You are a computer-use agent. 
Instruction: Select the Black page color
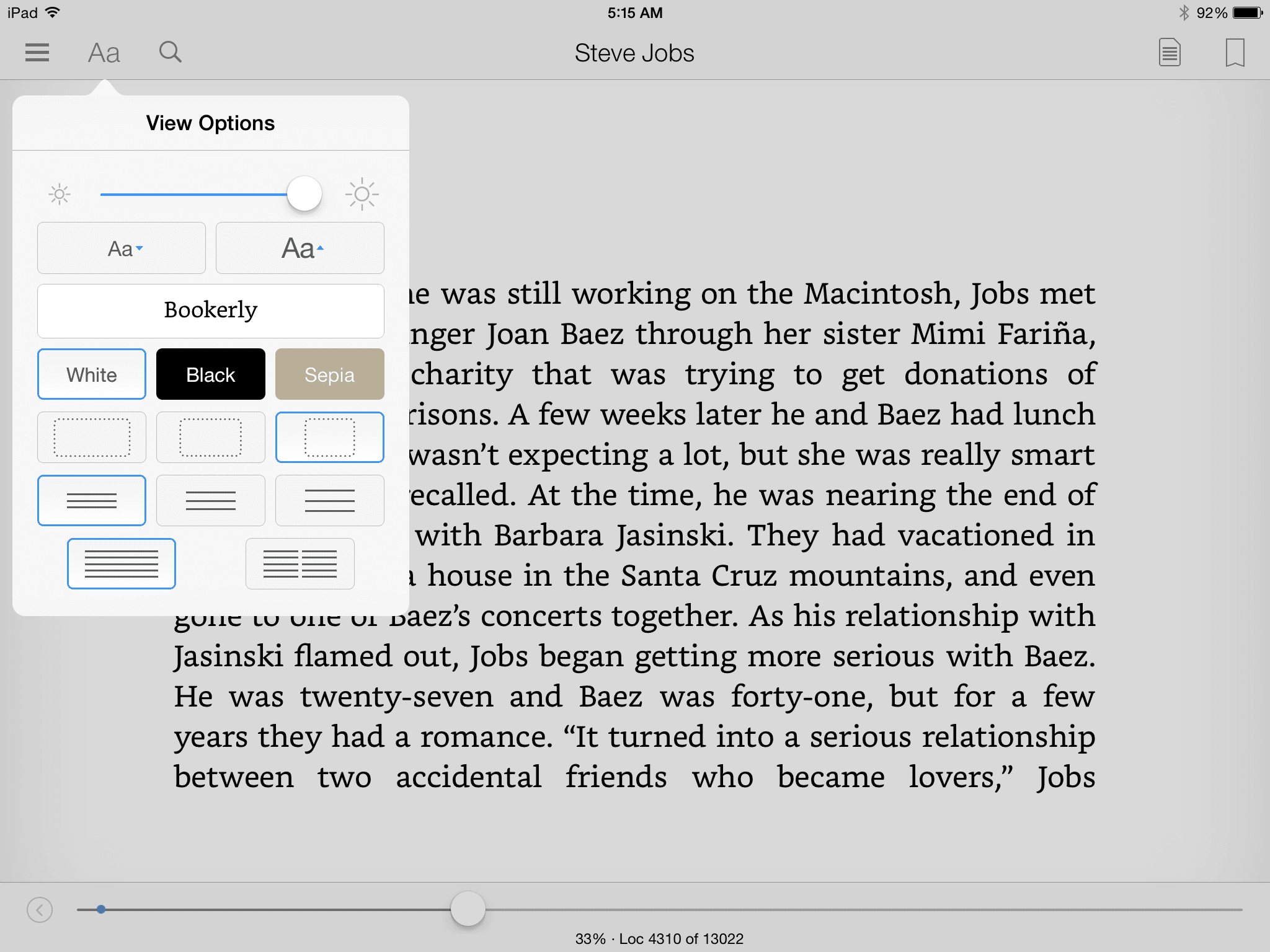pyautogui.click(x=211, y=374)
